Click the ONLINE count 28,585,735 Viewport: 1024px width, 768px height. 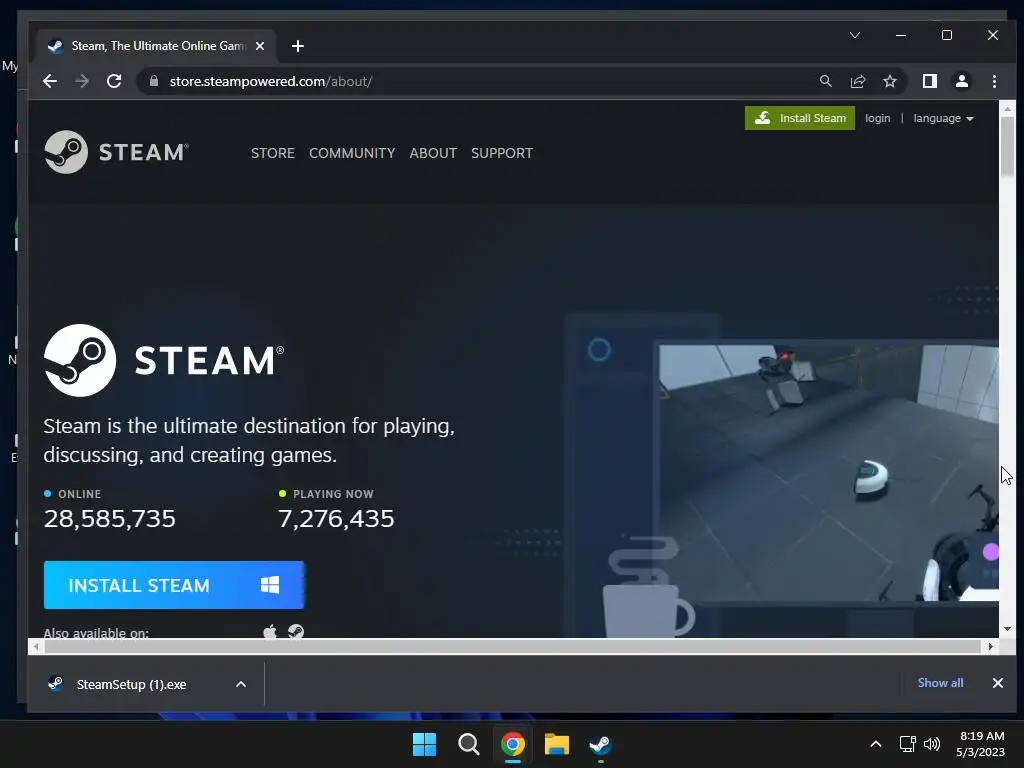(x=110, y=519)
